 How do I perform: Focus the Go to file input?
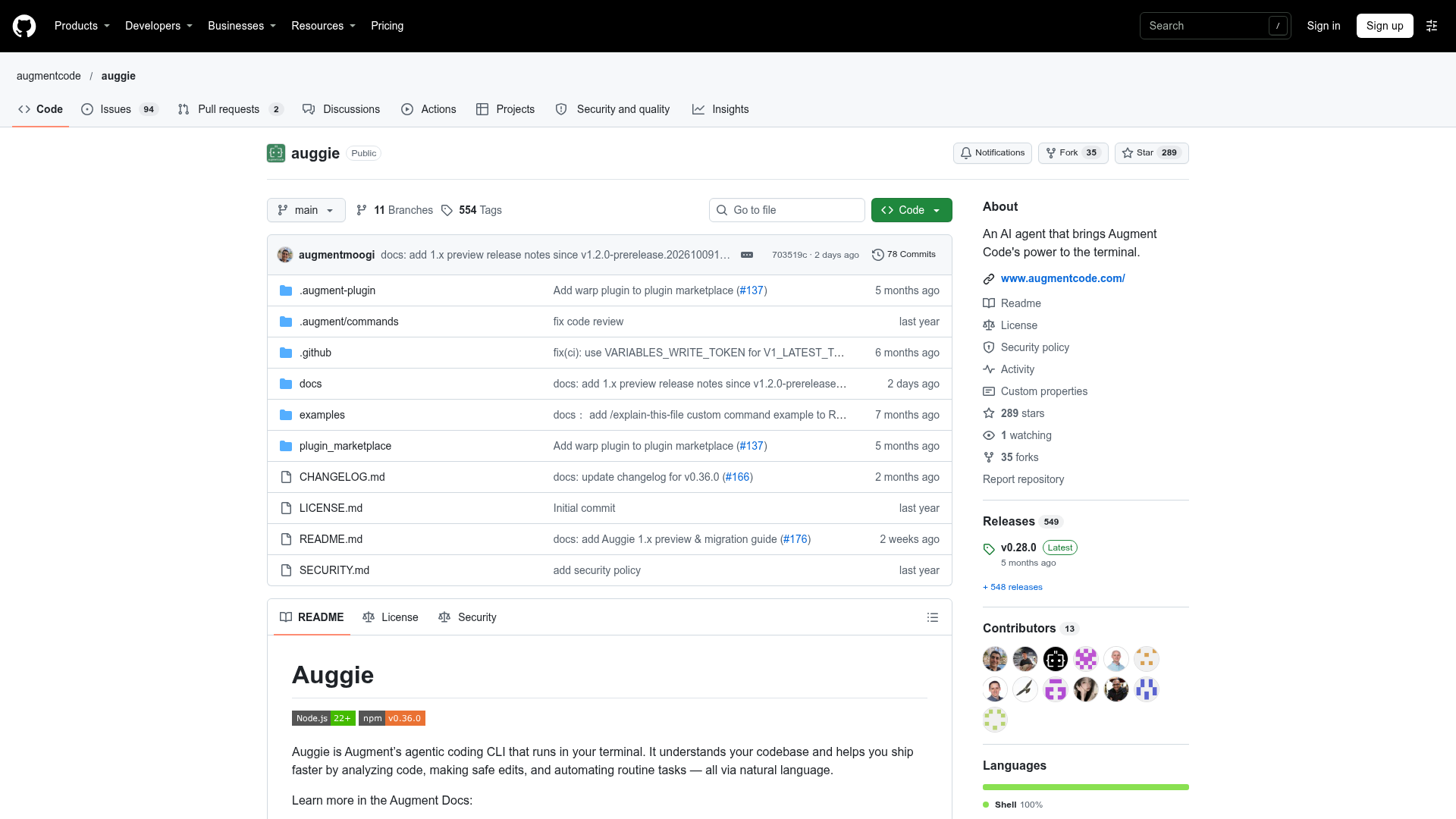pyautogui.click(x=787, y=210)
